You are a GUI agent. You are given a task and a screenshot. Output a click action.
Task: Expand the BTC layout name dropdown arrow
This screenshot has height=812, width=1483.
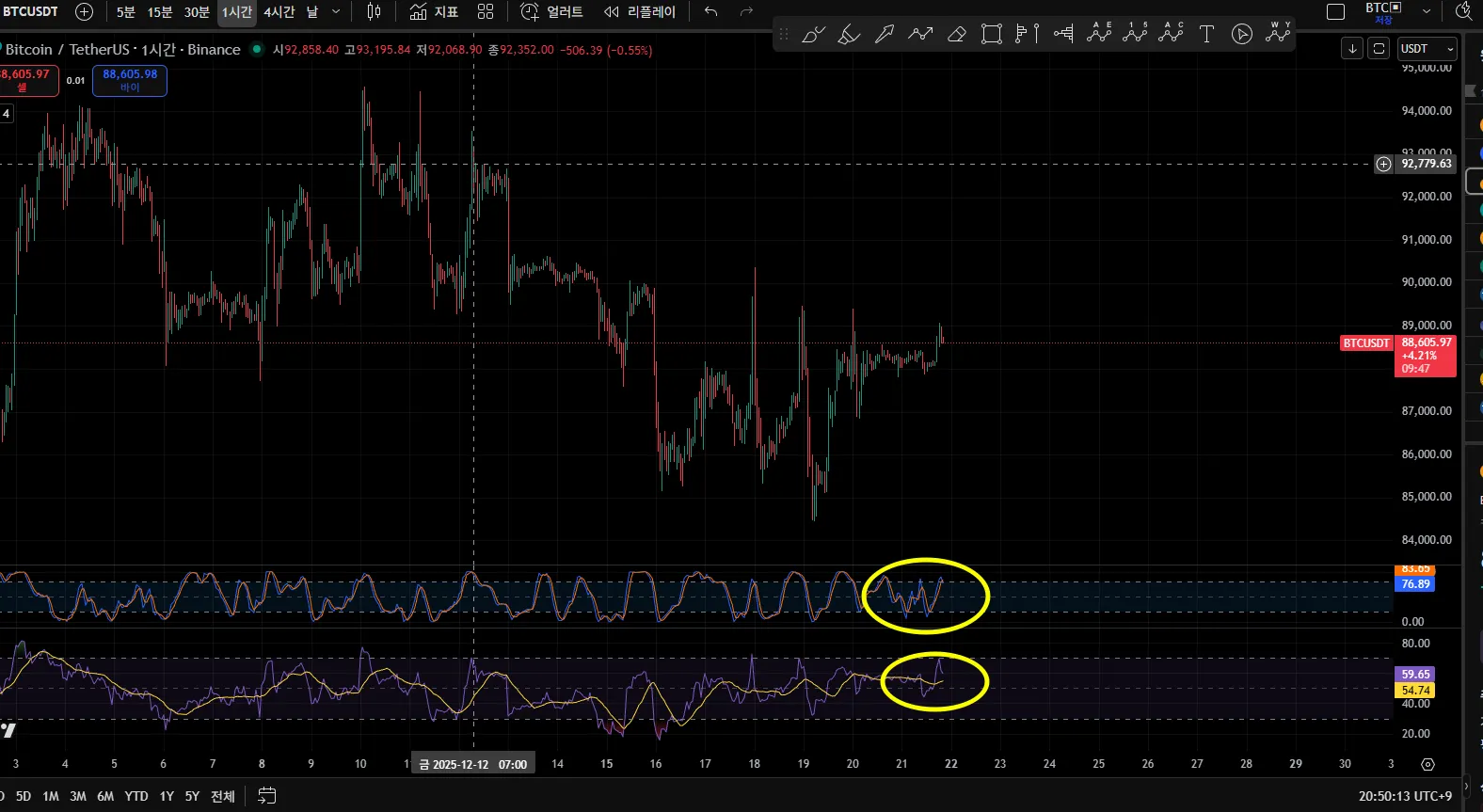1427,12
